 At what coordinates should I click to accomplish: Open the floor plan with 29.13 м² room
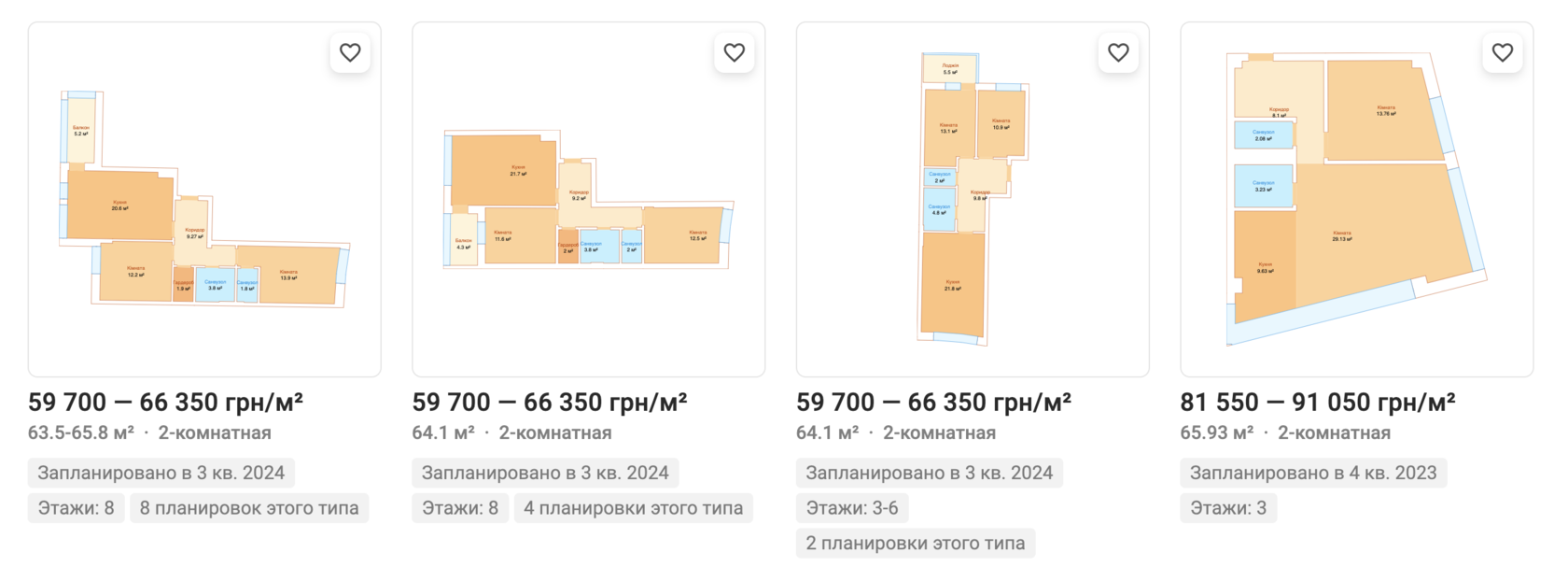point(1356,200)
